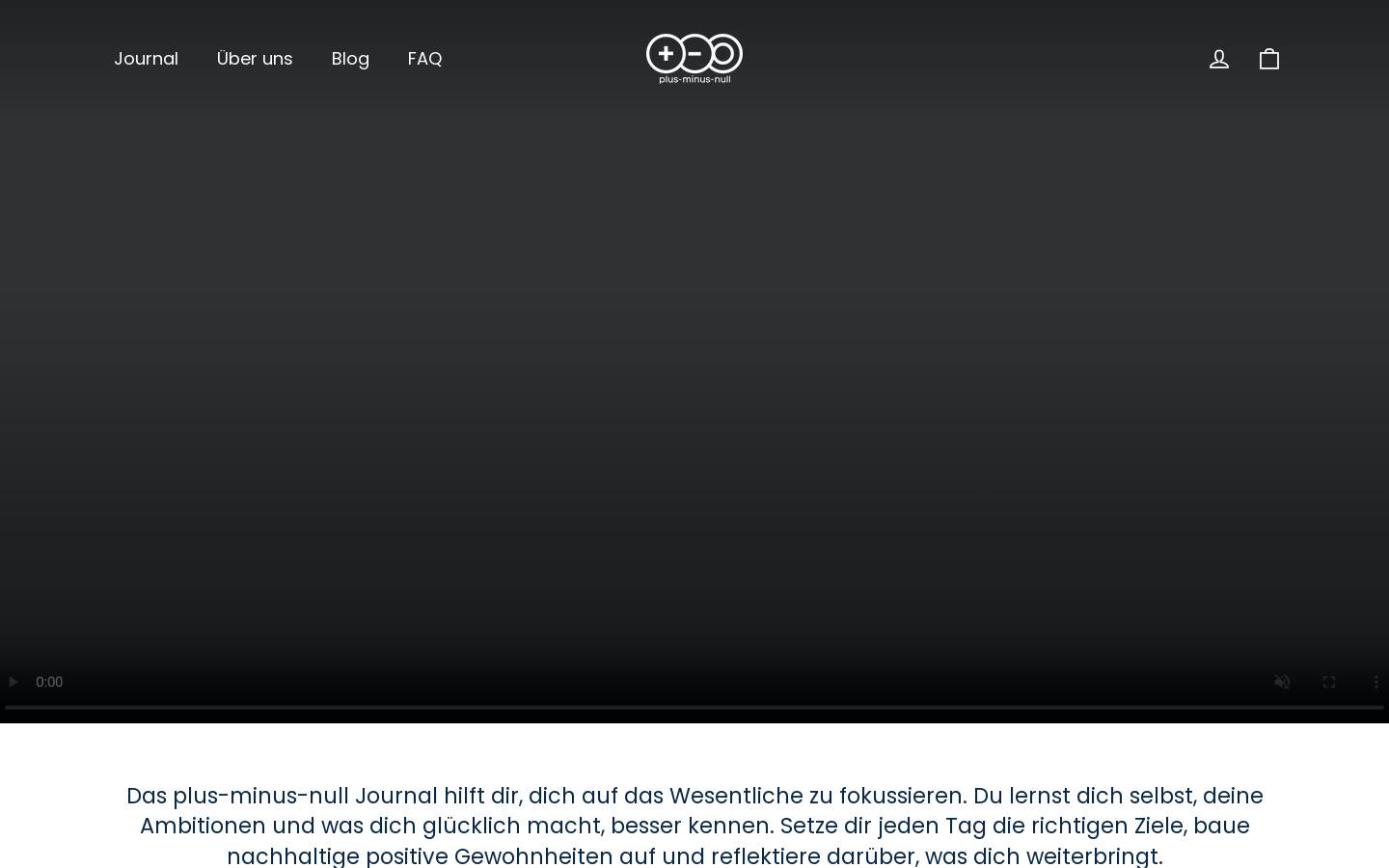Open video more options menu
The height and width of the screenshot is (868, 1389).
point(1375,682)
